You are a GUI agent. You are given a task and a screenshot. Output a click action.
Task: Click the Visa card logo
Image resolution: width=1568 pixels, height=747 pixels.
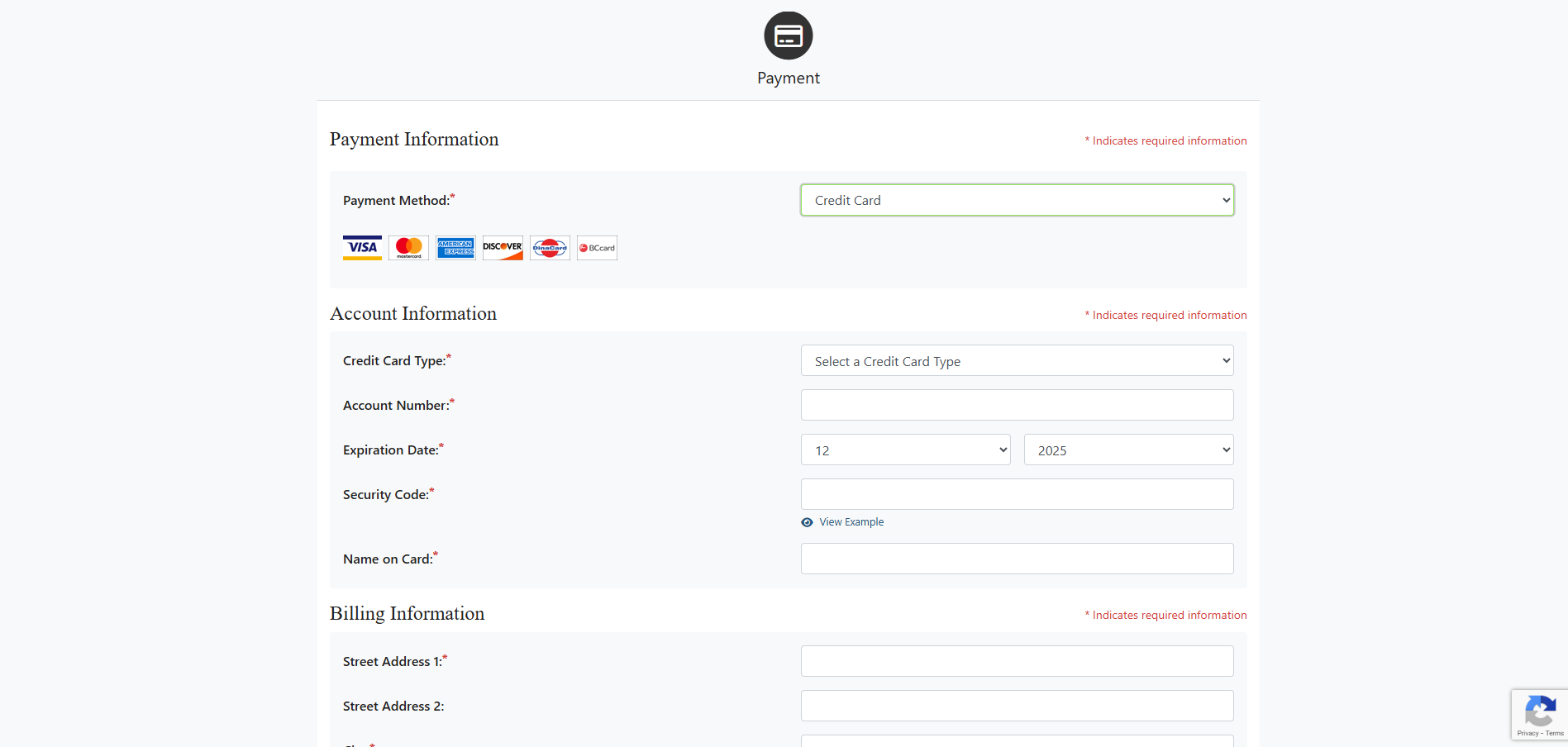(x=362, y=248)
